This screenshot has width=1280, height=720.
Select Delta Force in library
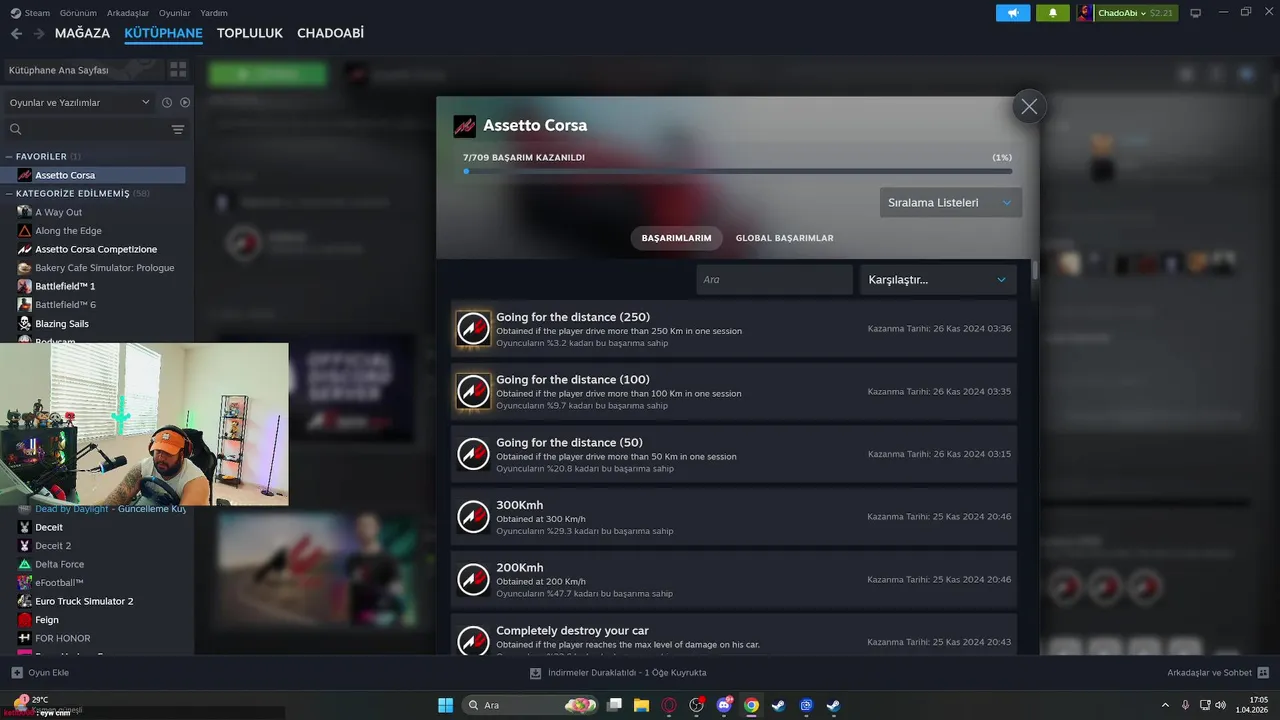59,564
